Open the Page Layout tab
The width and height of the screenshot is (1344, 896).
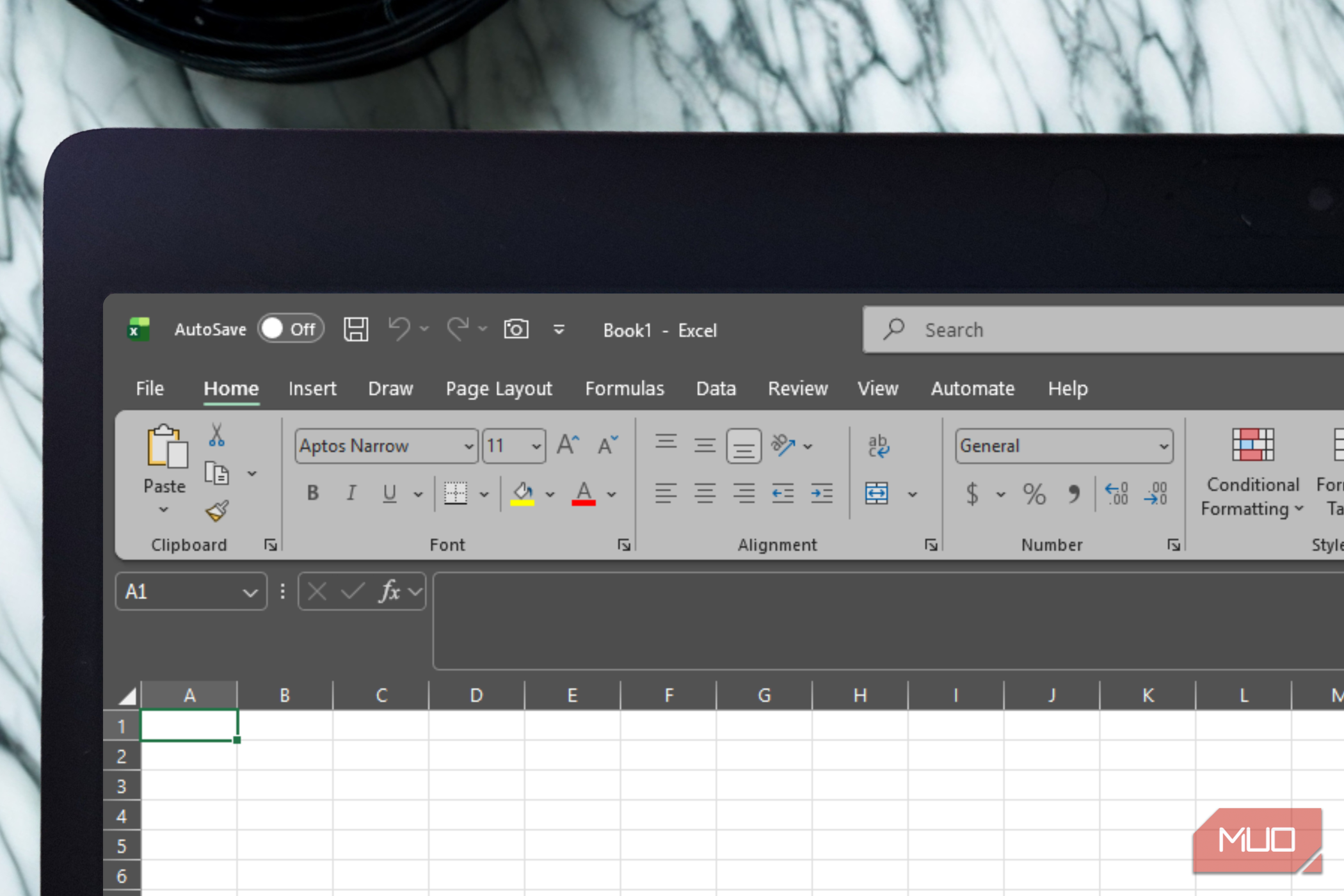click(499, 388)
